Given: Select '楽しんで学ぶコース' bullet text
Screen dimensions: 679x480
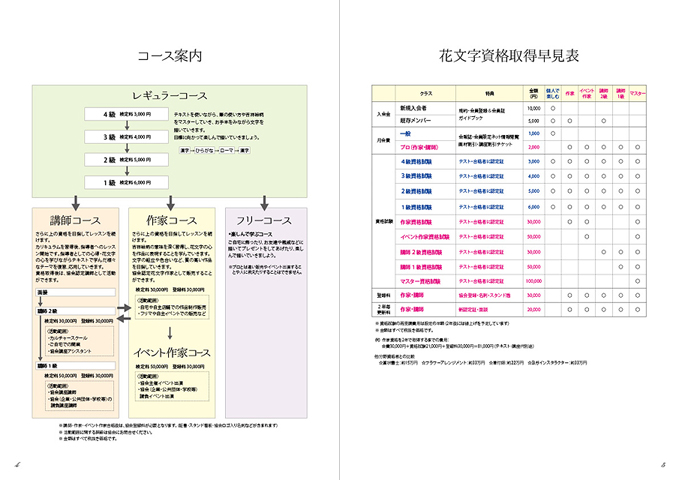Looking at the screenshot, I should pyautogui.click(x=251, y=234).
